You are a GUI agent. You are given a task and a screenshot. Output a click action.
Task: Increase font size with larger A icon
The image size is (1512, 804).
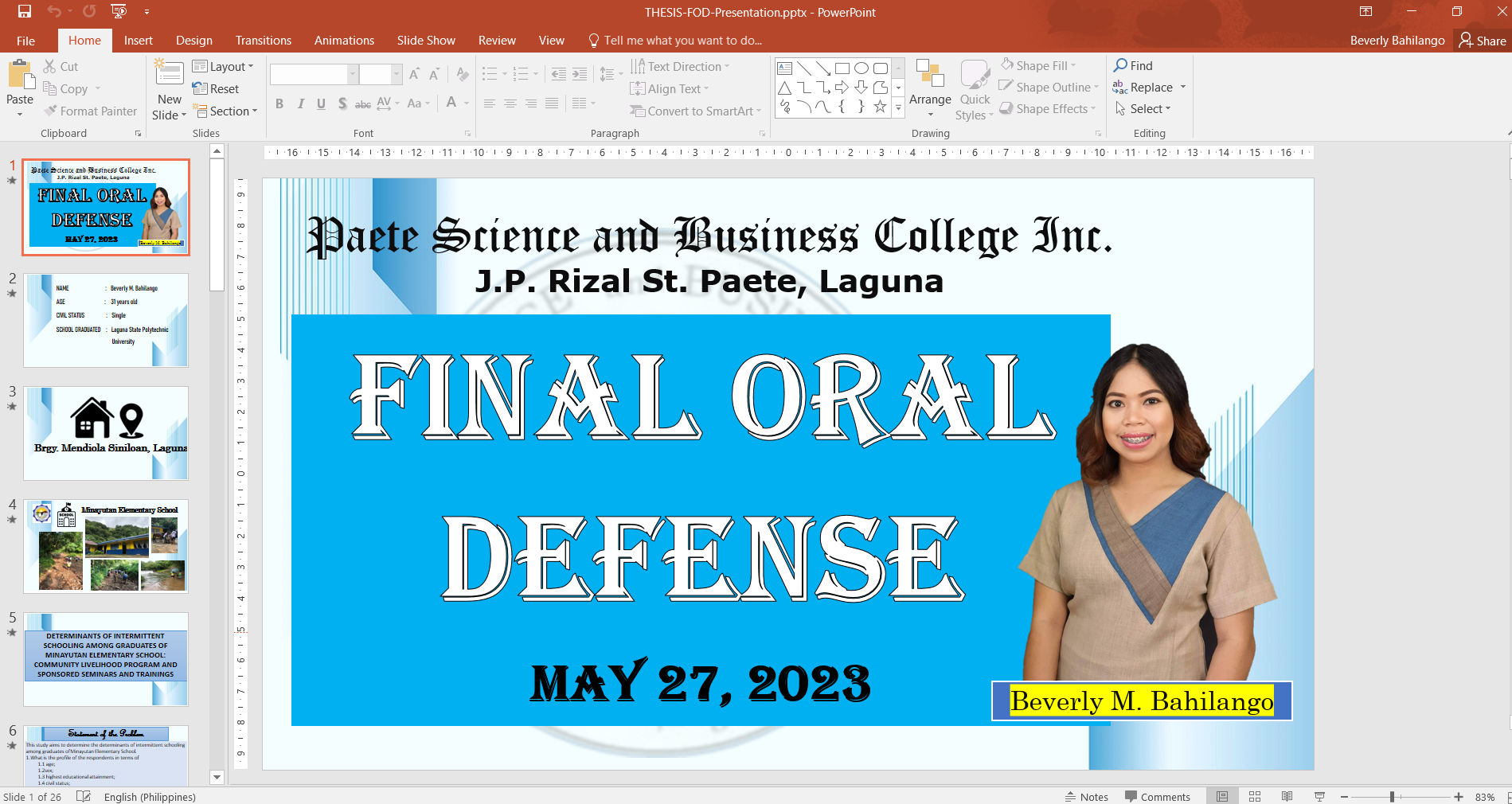[x=414, y=75]
